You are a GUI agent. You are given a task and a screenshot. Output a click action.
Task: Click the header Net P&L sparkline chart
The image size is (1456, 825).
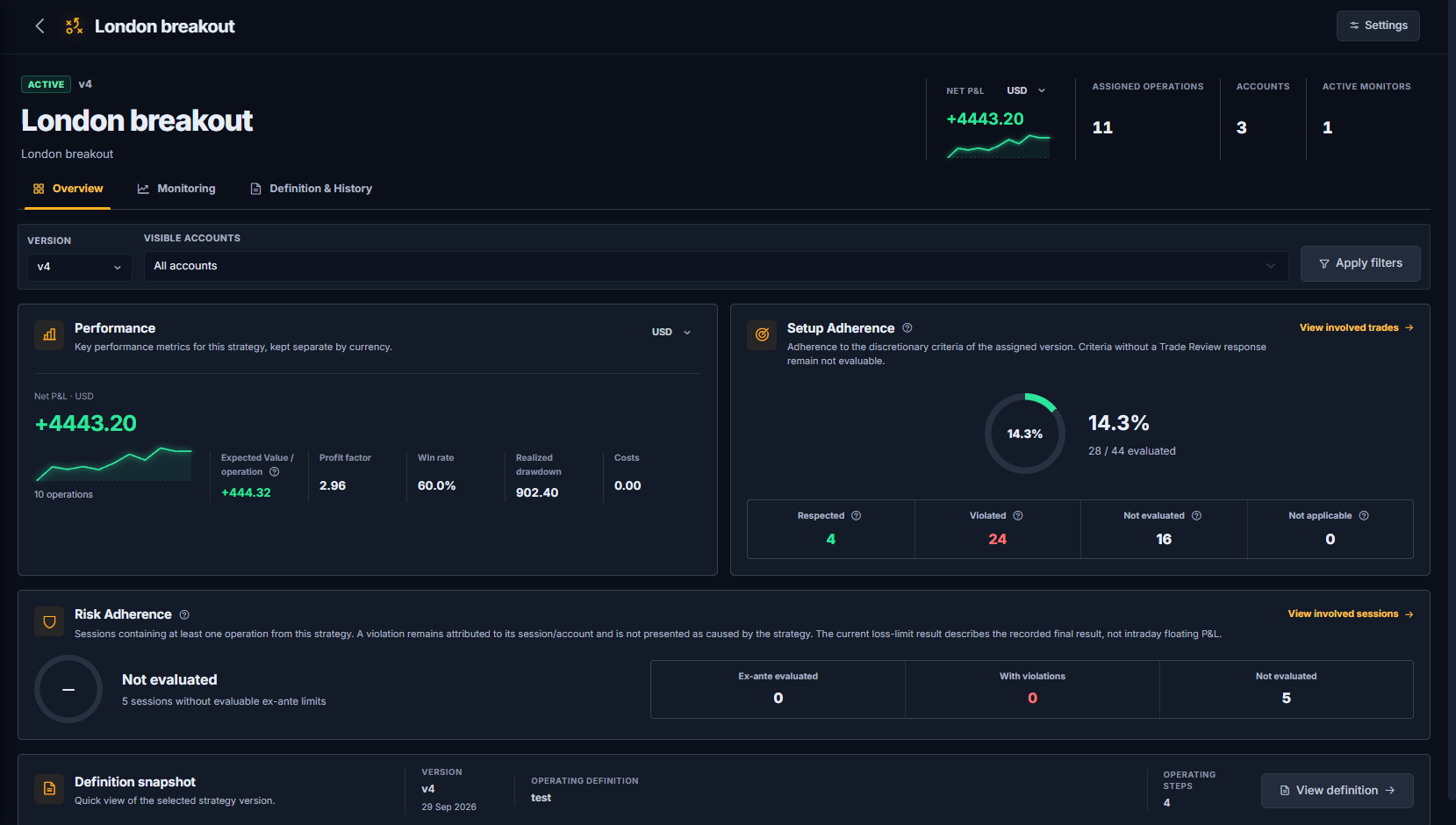[998, 146]
